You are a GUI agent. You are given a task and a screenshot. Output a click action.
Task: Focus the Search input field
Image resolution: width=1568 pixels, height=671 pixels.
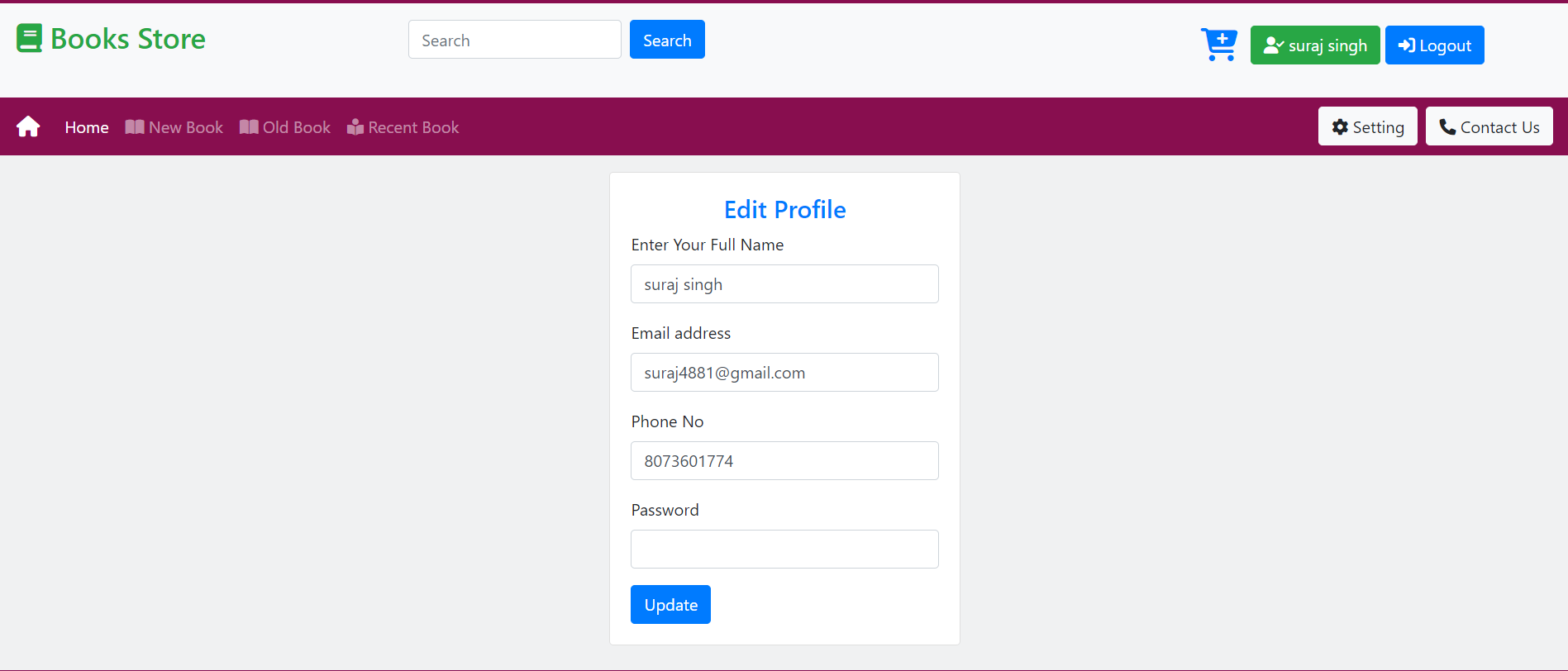pyautogui.click(x=514, y=39)
